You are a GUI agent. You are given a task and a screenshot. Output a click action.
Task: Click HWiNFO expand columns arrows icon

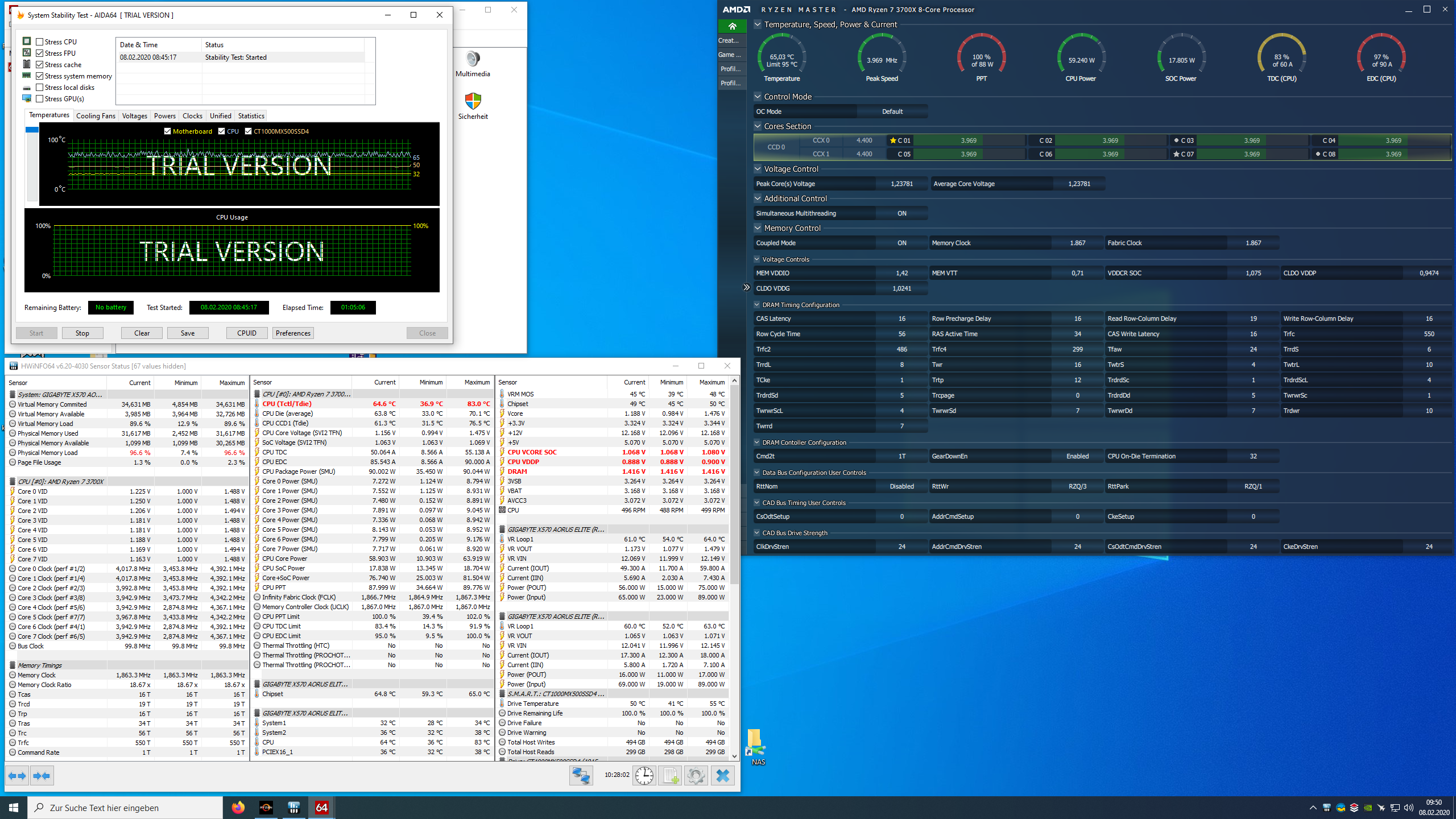point(18,776)
